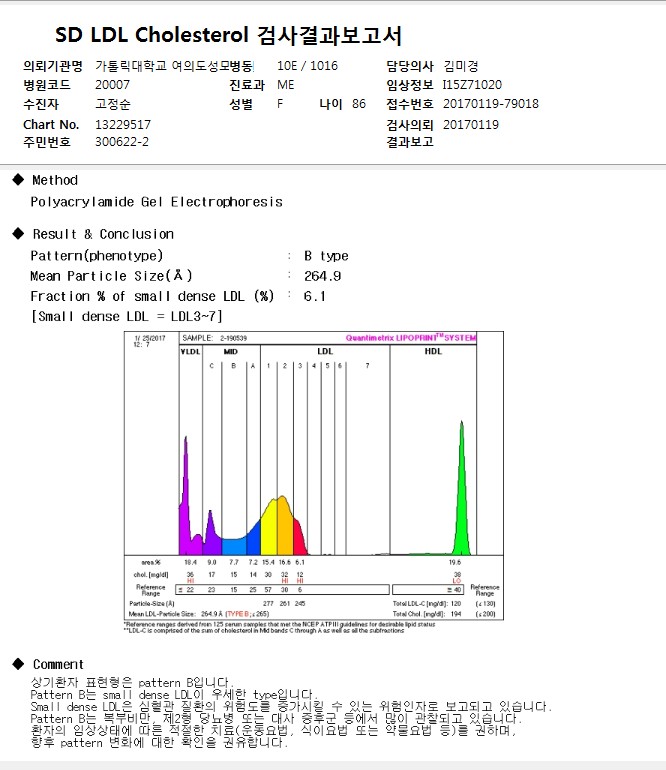Click the fraction result "6.1" above the chart
The height and width of the screenshot is (770, 666).
(314, 296)
